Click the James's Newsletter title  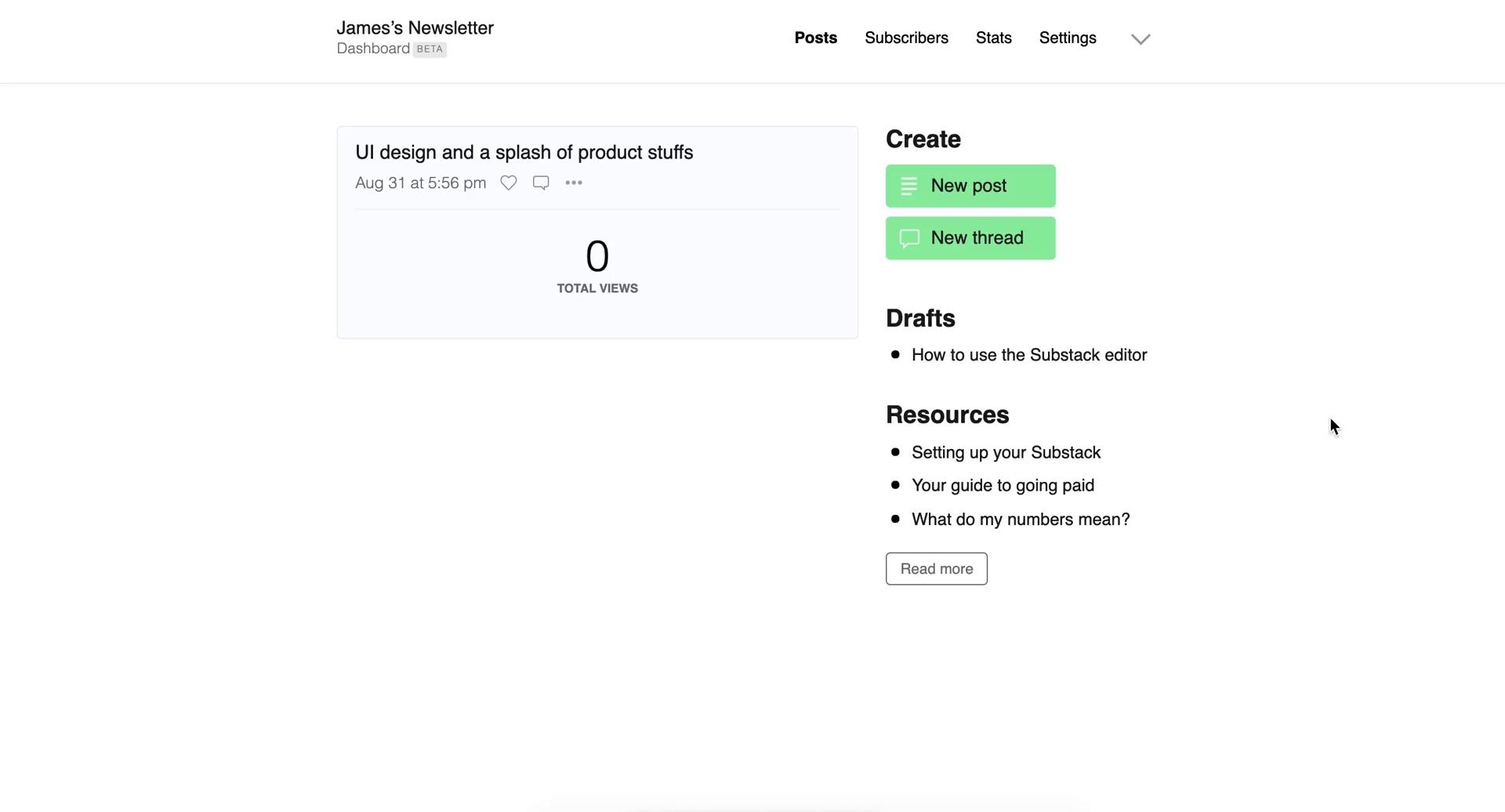(x=415, y=27)
